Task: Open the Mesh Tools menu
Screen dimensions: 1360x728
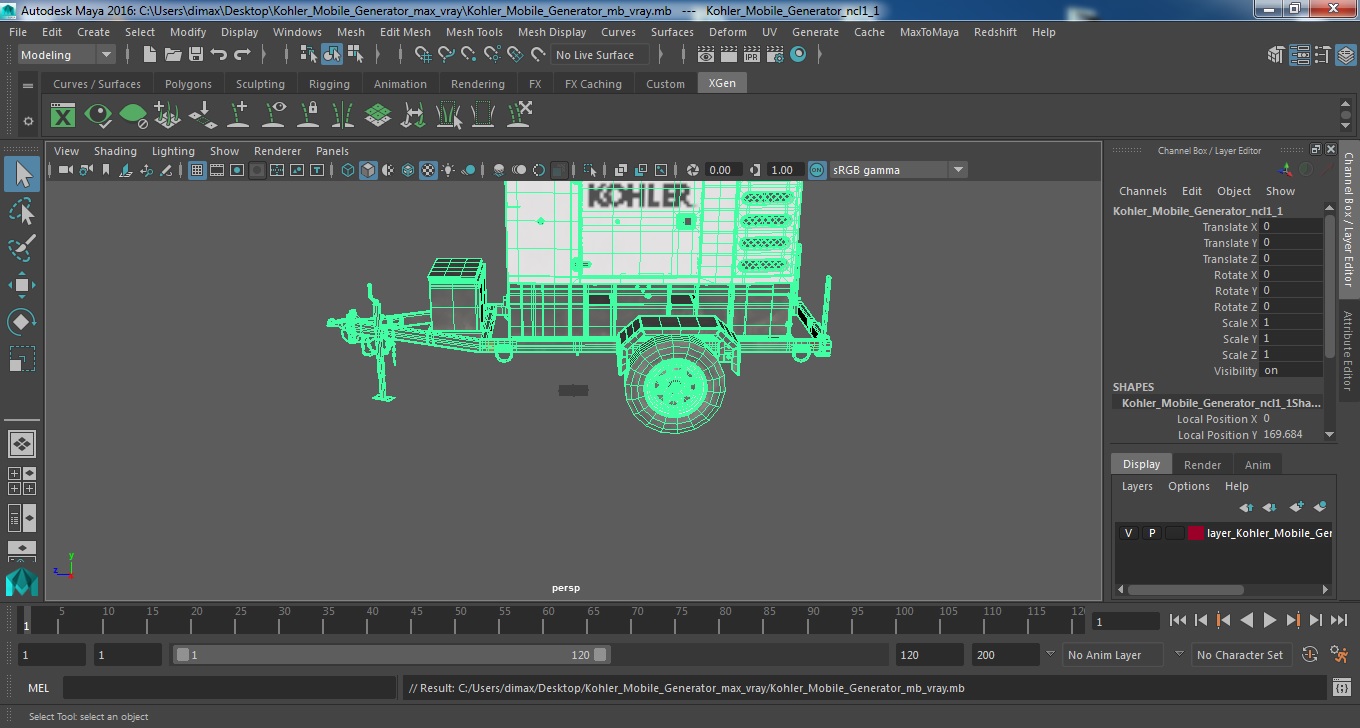Action: click(x=474, y=32)
